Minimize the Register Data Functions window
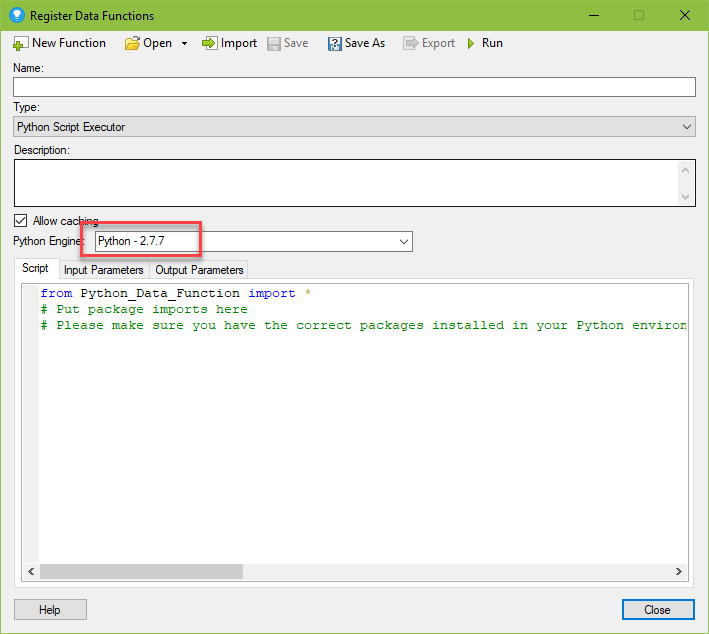This screenshot has height=634, width=709. click(x=594, y=15)
